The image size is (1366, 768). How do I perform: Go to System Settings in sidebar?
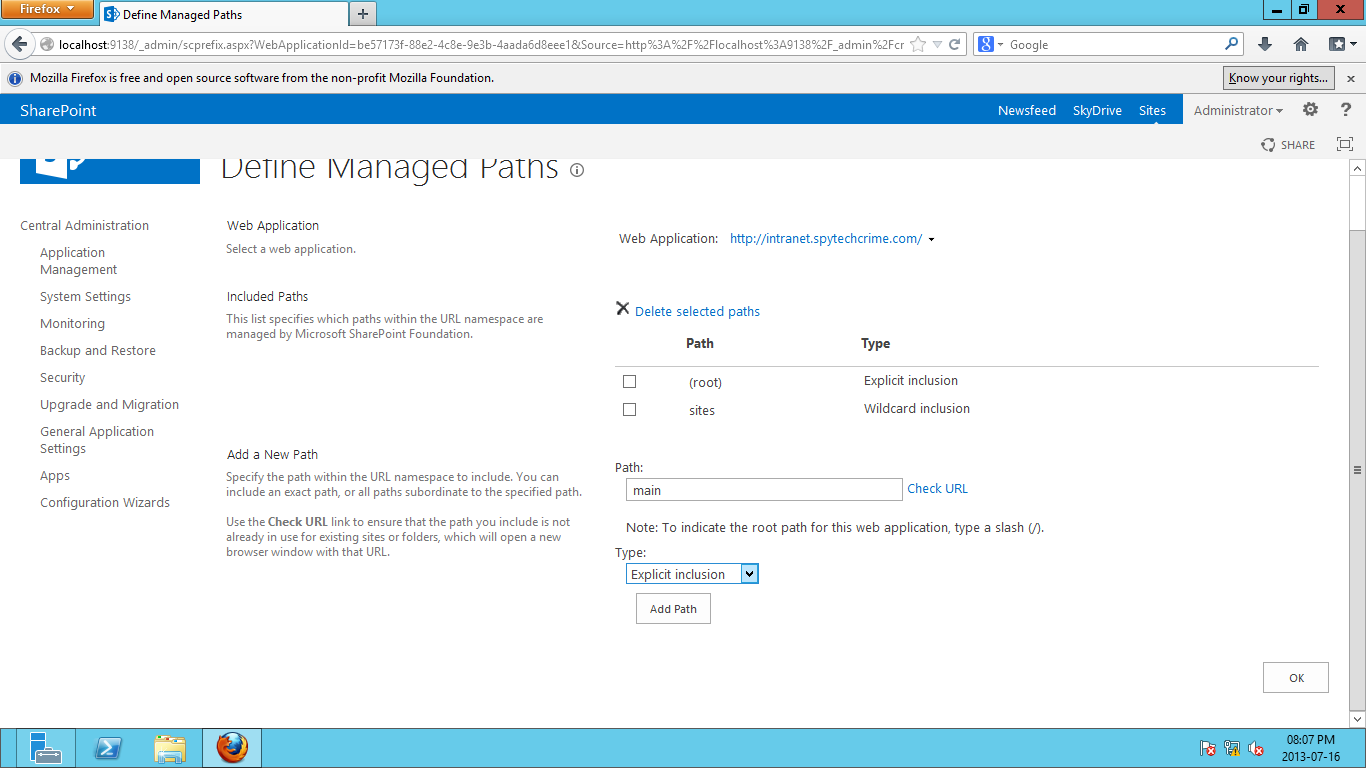[x=85, y=297]
